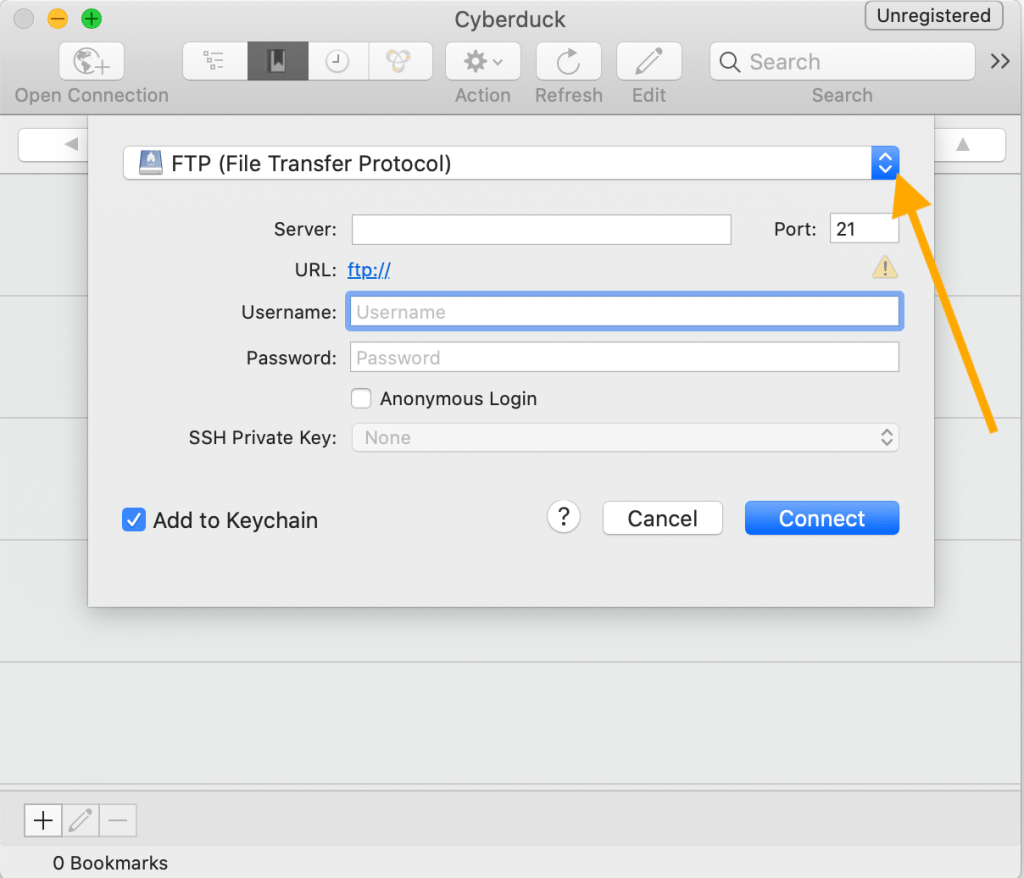Click the Open Connection globe icon

(91, 61)
